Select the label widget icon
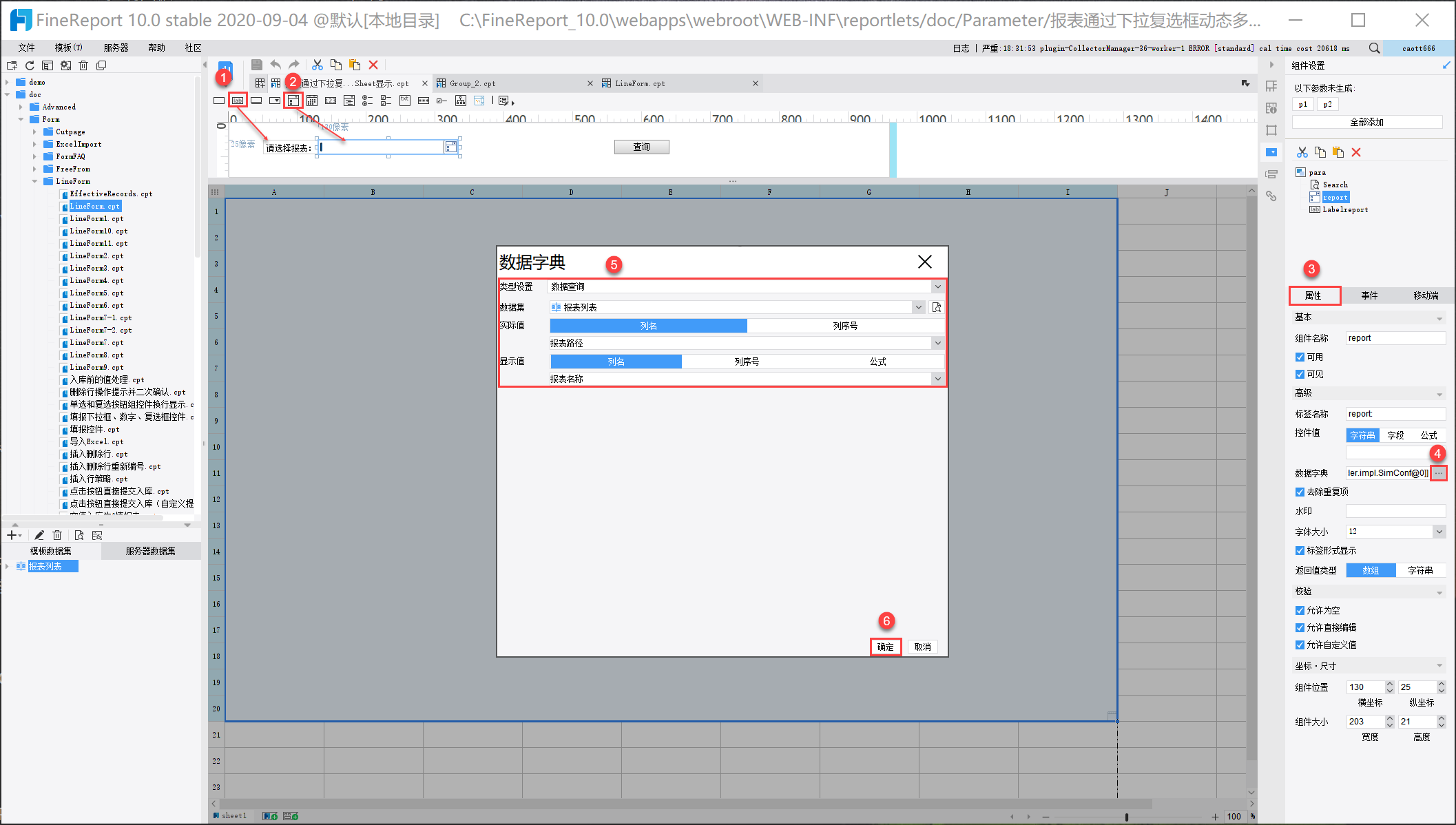 [238, 101]
